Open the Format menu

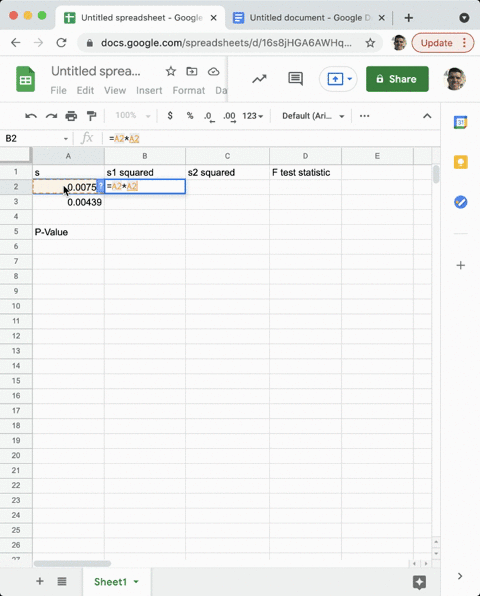(189, 90)
